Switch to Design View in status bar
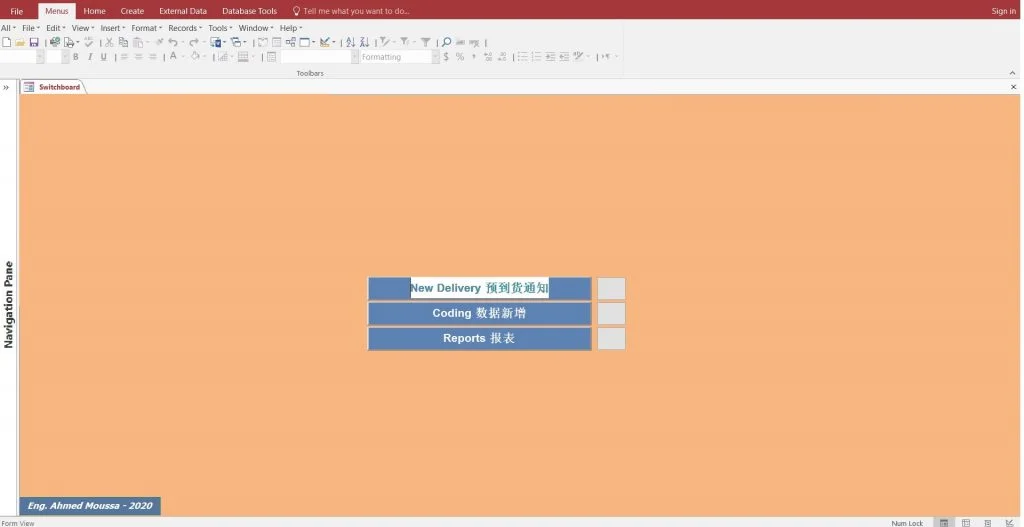This screenshot has height=527, width=1024. tap(1009, 522)
